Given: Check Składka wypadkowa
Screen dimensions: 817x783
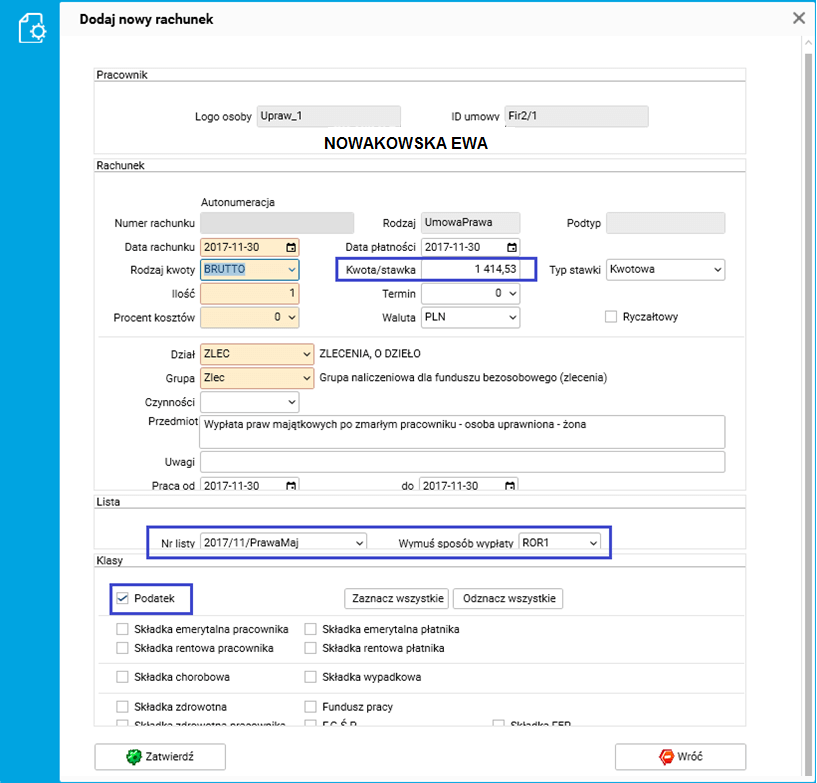Looking at the screenshot, I should pyautogui.click(x=311, y=677).
